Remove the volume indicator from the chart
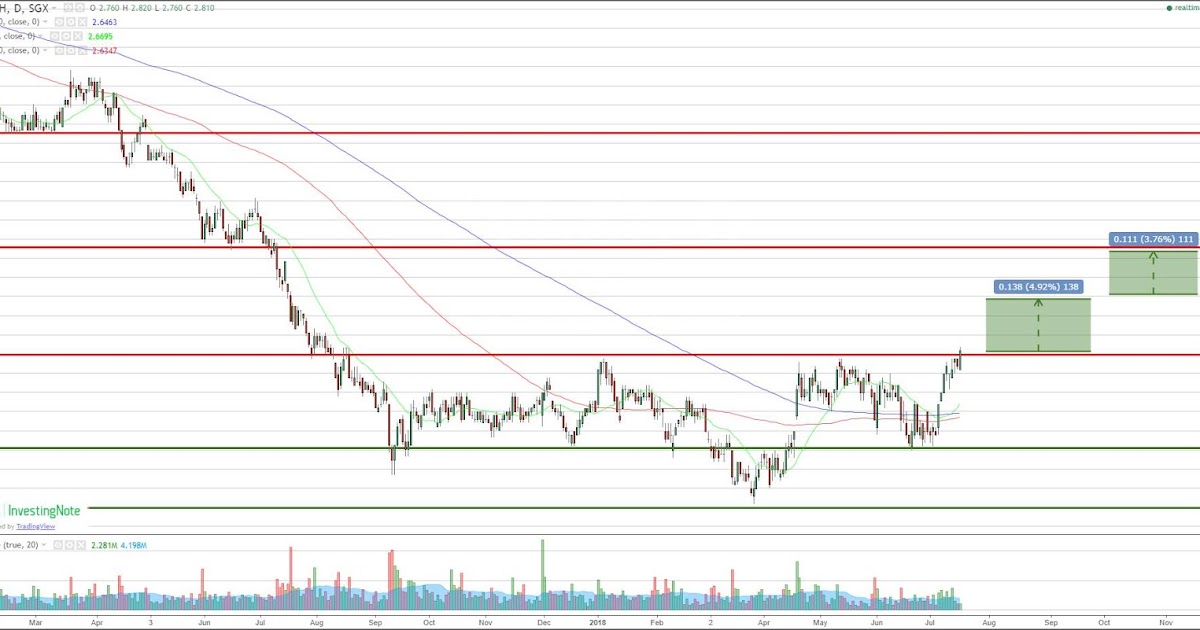The height and width of the screenshot is (630, 1200). point(81,546)
